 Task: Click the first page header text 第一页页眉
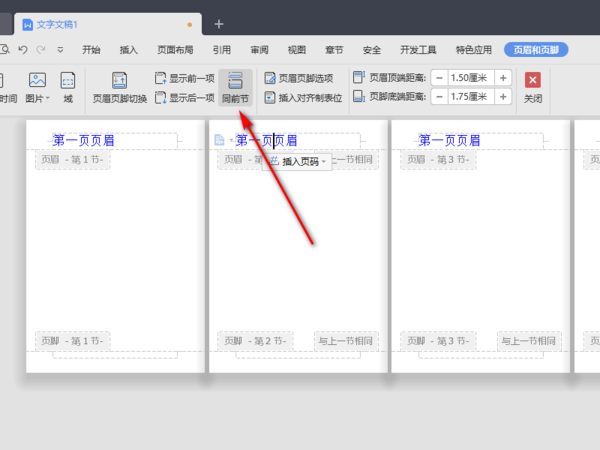[x=83, y=140]
